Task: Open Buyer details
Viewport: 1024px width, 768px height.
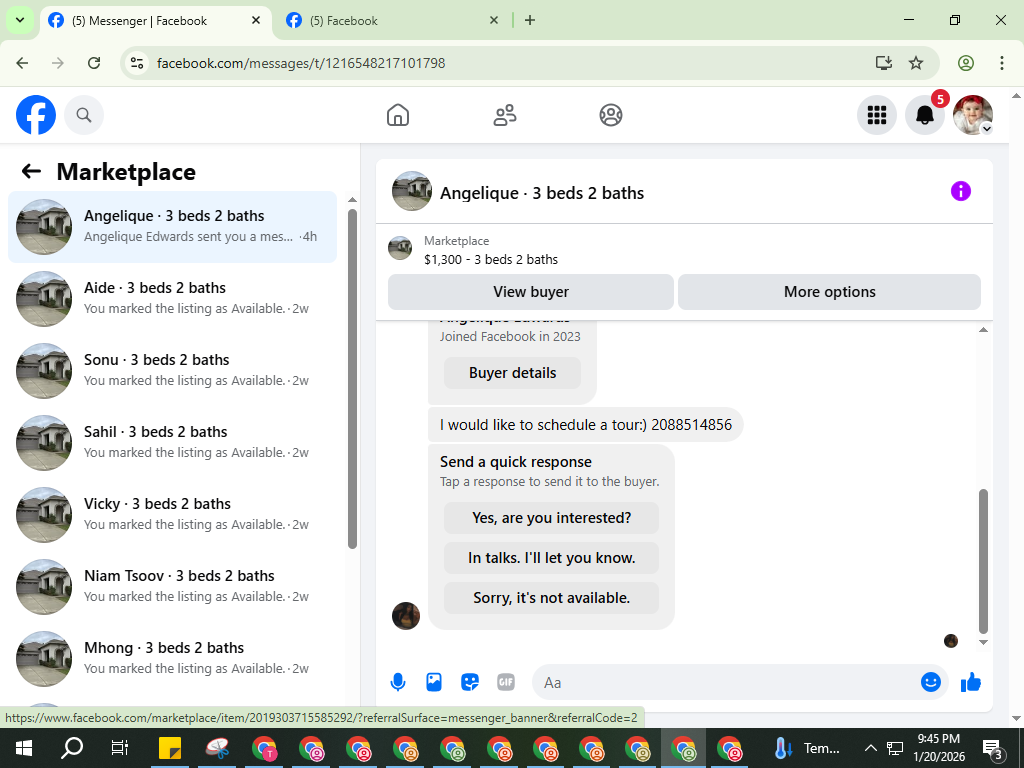Action: 513,373
